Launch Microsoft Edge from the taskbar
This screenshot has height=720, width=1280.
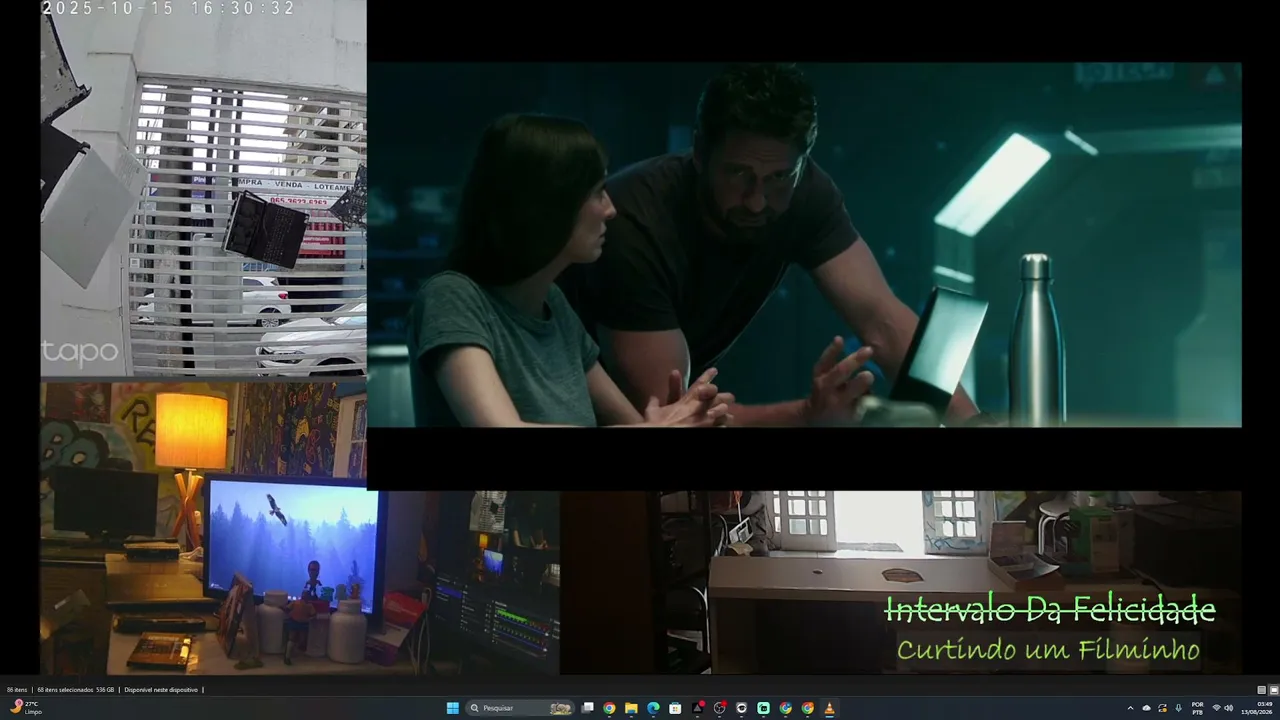click(653, 708)
